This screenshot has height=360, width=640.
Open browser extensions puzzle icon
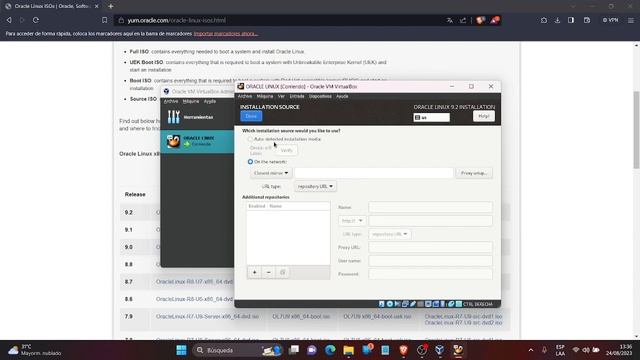pos(544,20)
